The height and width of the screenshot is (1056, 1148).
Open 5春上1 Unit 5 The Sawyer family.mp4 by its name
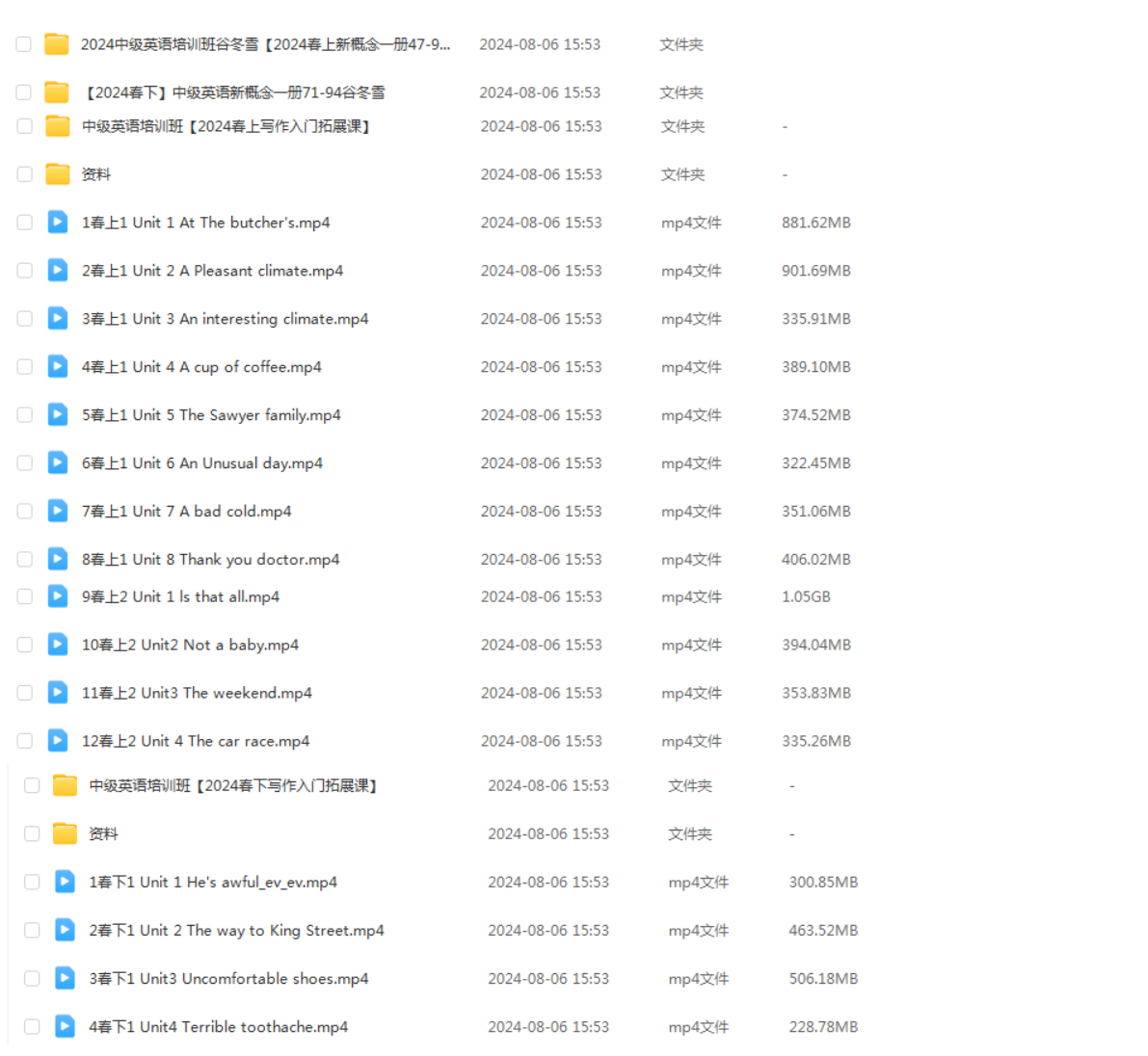click(x=211, y=415)
